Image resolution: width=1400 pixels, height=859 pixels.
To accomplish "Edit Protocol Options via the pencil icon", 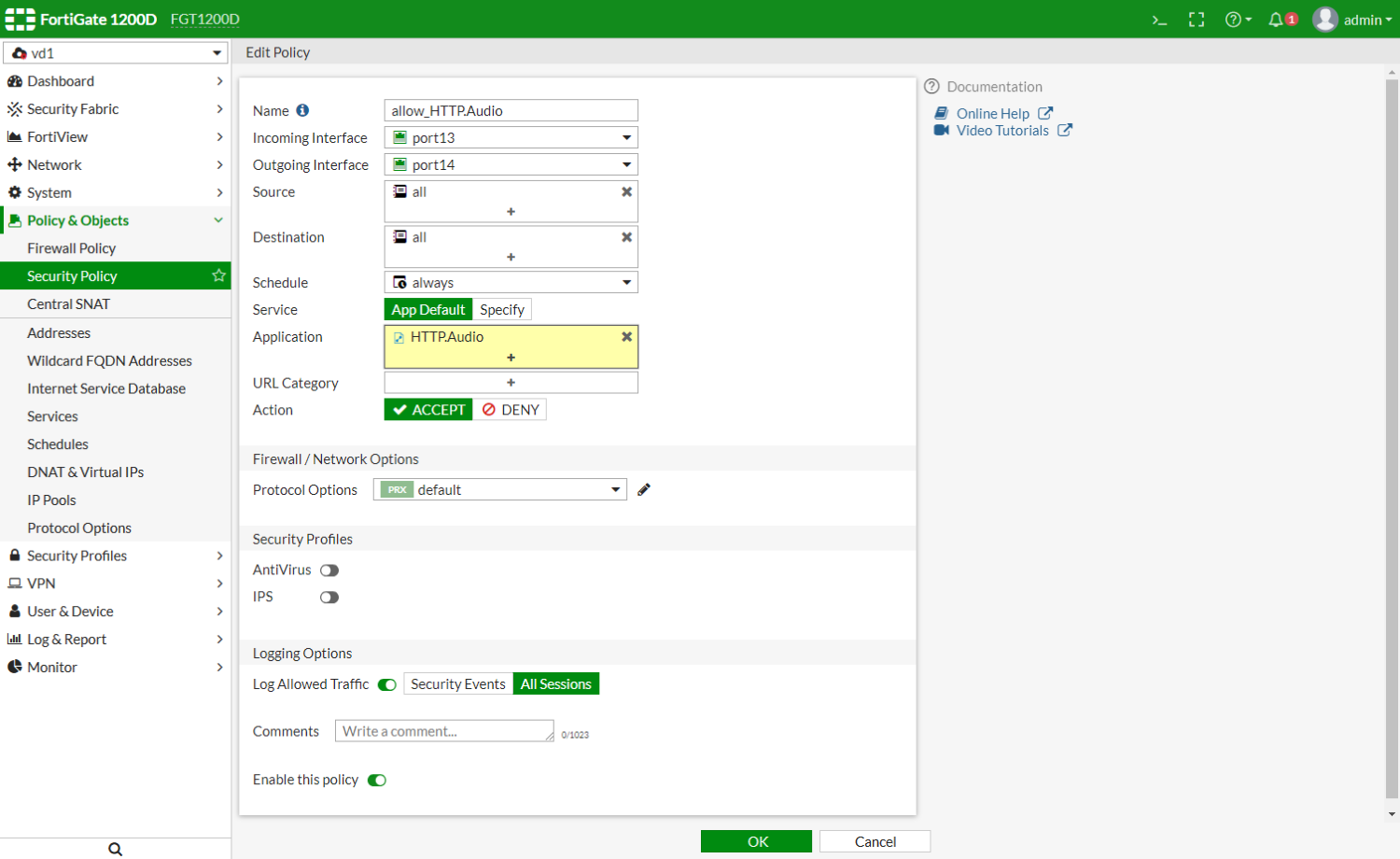I will (x=643, y=488).
